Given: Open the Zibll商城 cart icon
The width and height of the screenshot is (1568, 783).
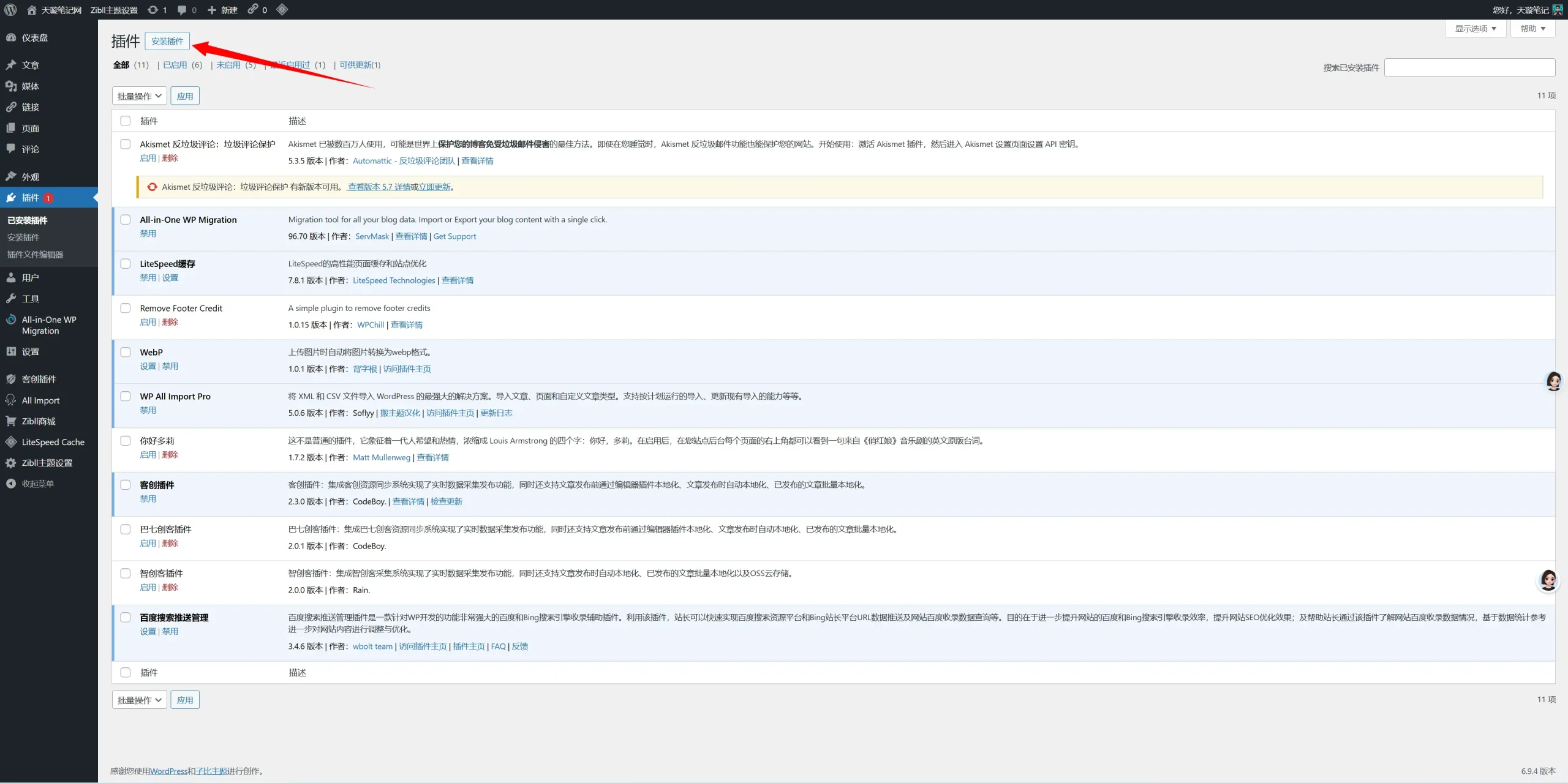Looking at the screenshot, I should 11,421.
